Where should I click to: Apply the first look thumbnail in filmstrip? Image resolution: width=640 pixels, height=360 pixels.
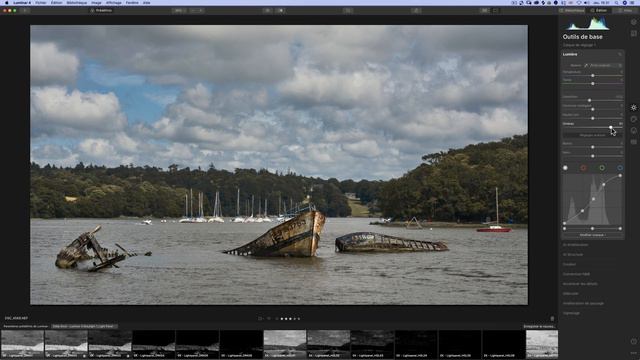coord(22,344)
